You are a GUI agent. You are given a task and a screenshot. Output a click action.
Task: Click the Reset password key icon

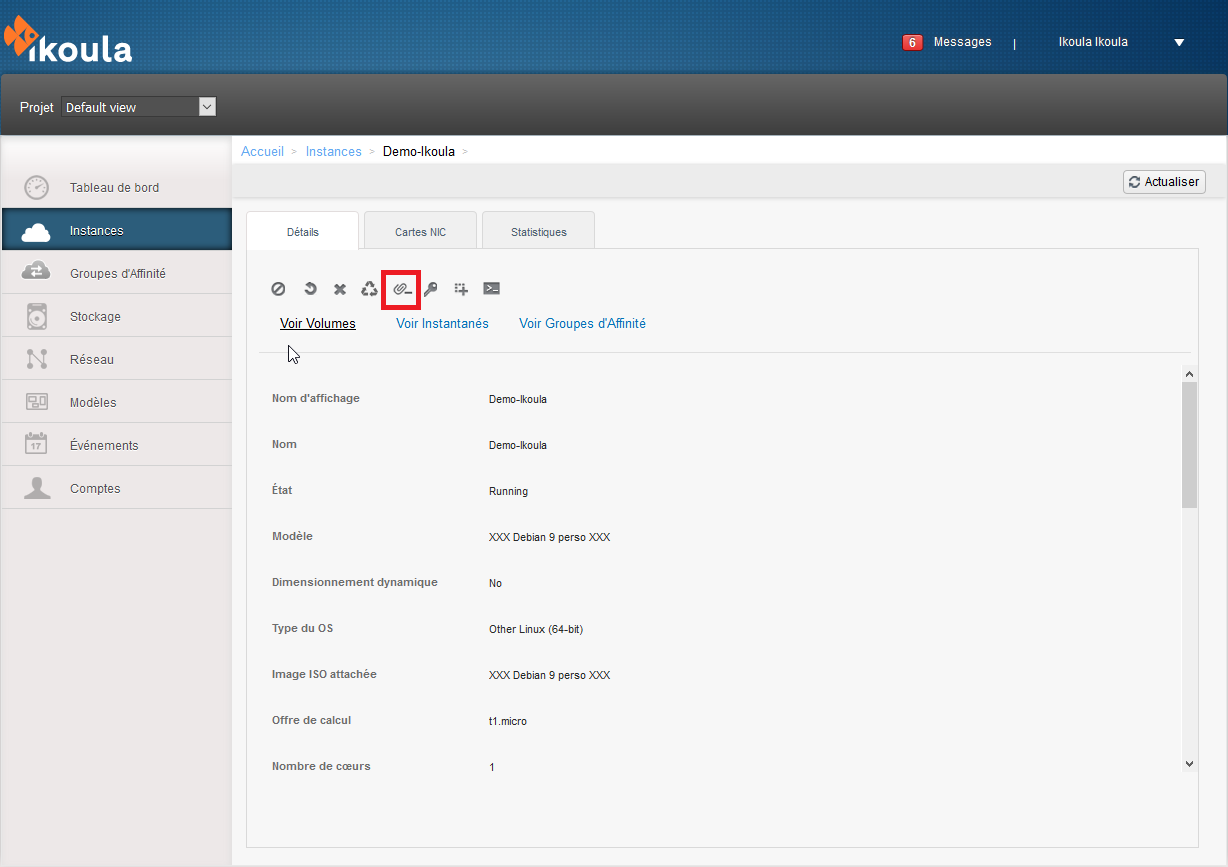(431, 289)
